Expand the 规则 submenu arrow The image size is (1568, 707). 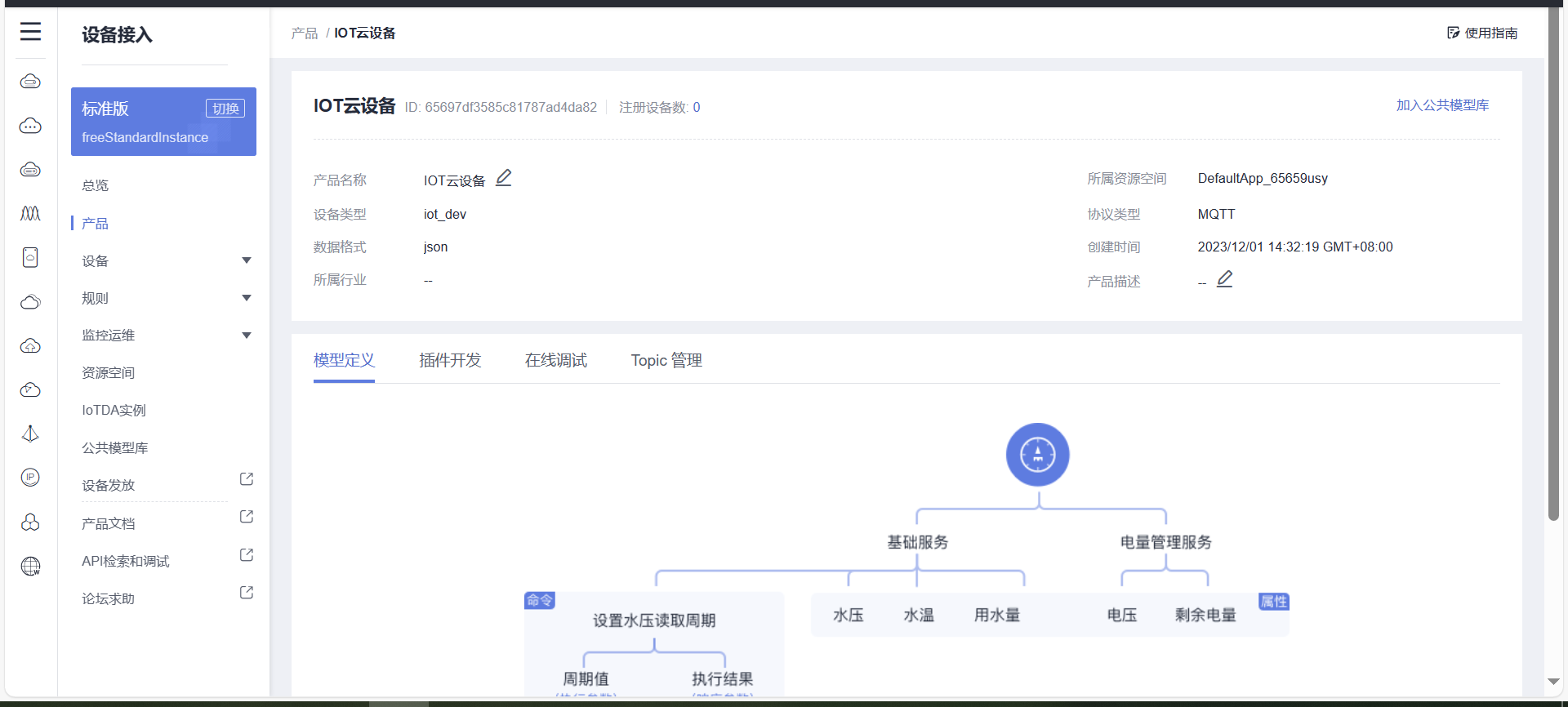[x=246, y=298]
